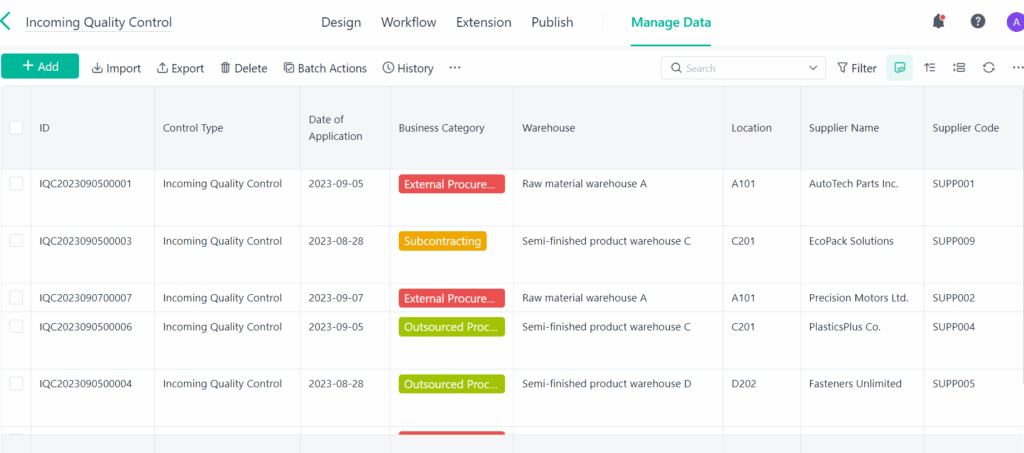Toggle the highlighted green view icon
Screen dimensions: 1024x453
900,68
